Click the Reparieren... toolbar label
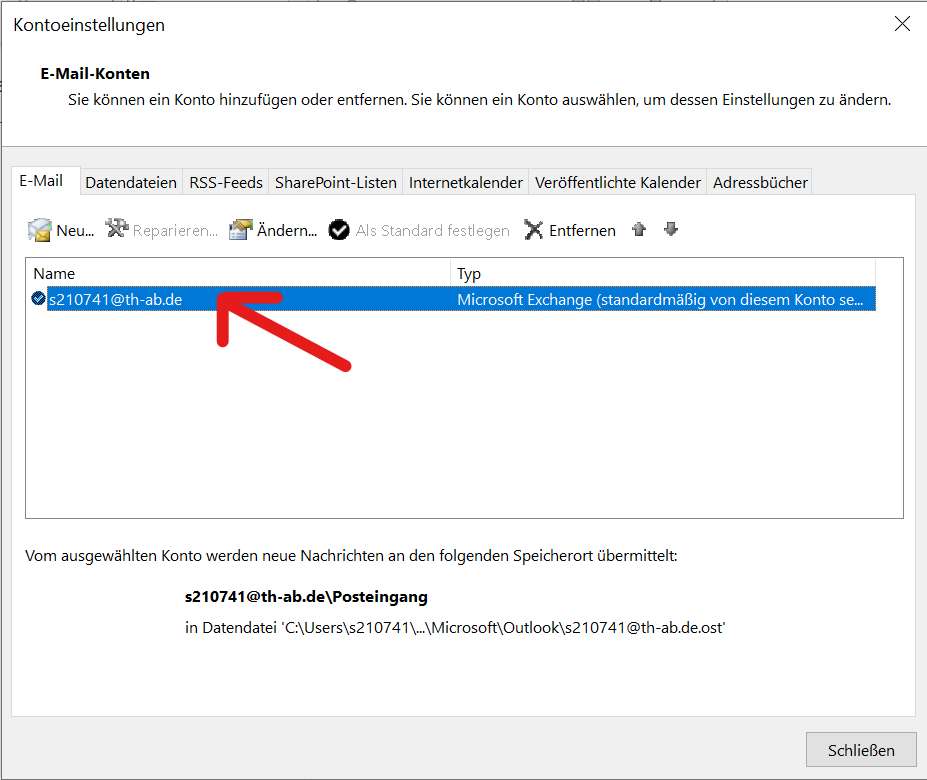 (x=175, y=231)
